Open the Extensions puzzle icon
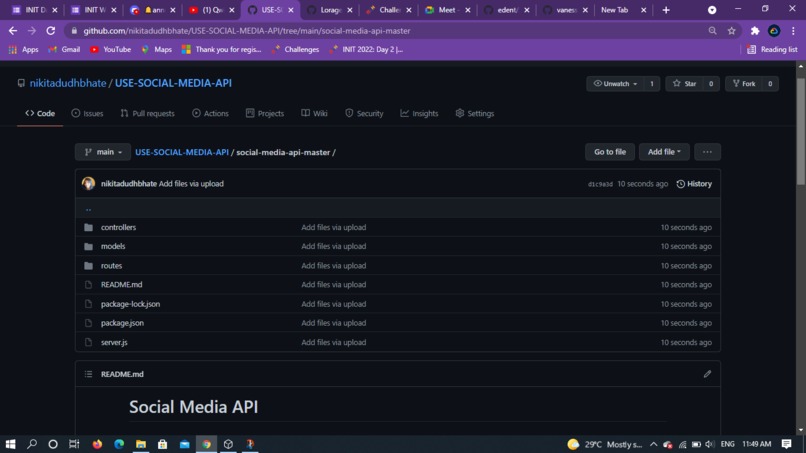Viewport: 806px width, 453px height. [x=755, y=31]
